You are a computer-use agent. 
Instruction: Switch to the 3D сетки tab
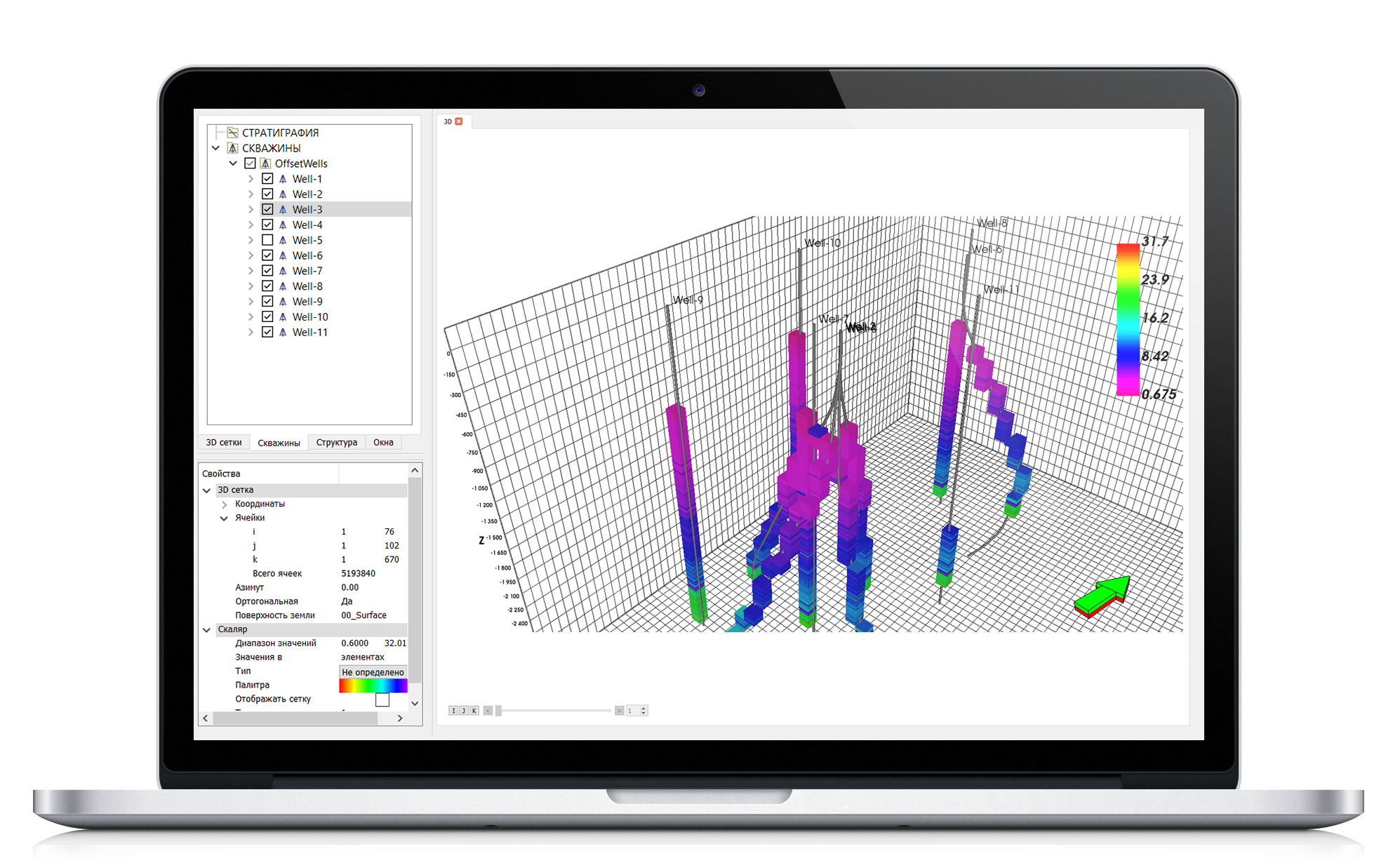click(x=224, y=443)
